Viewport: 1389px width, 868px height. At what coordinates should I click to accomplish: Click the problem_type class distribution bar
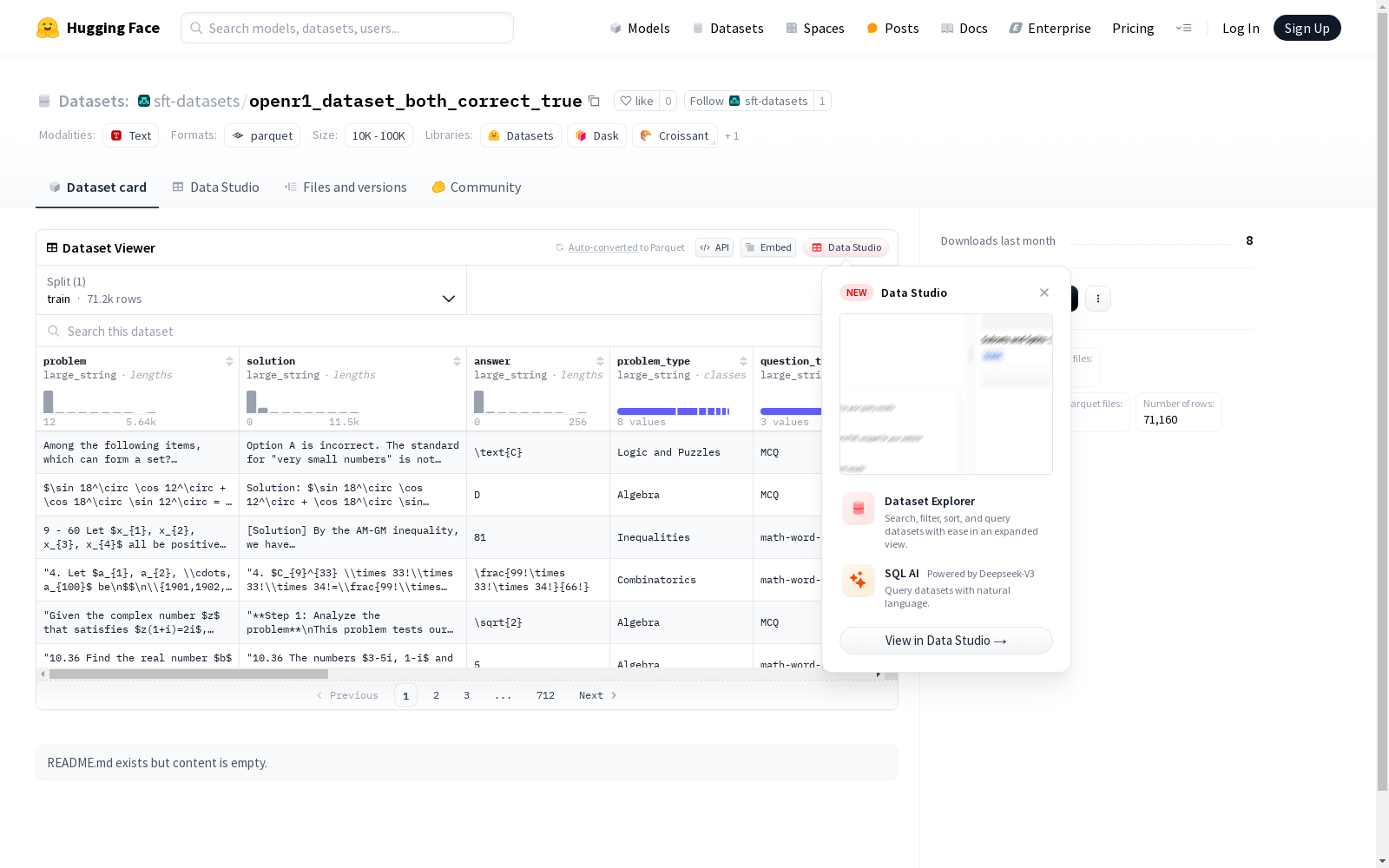point(673,411)
